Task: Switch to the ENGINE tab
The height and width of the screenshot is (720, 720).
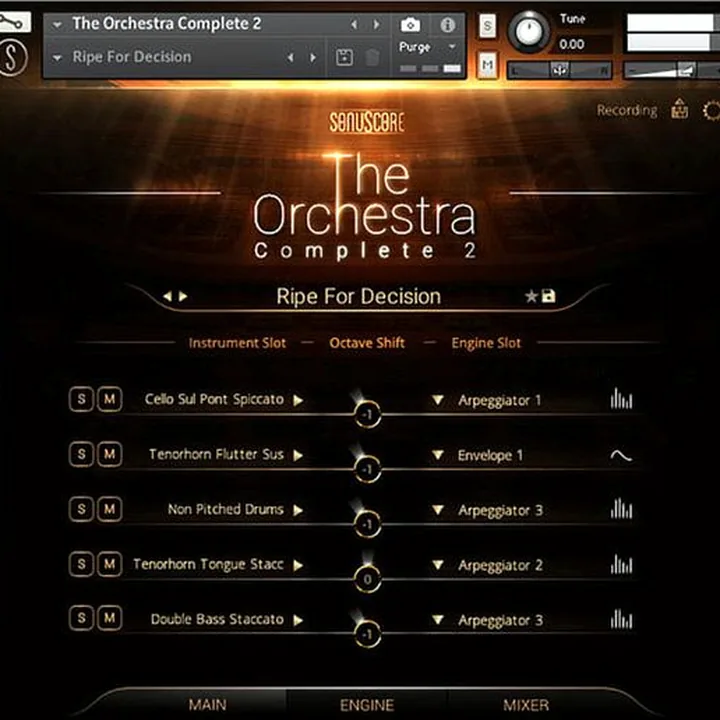Action: click(367, 705)
